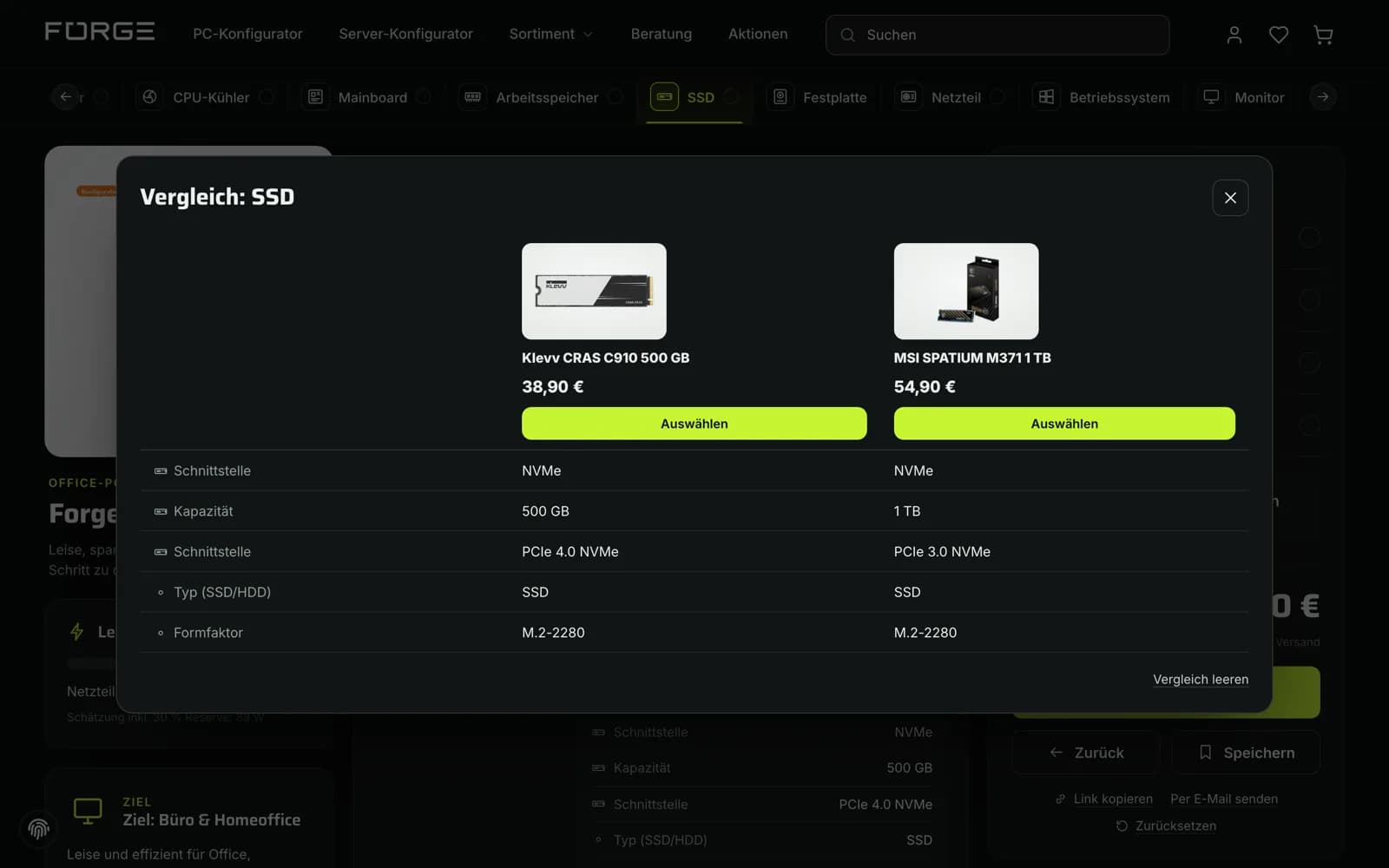Open PC-Konfigurator in the navigation

point(247,34)
